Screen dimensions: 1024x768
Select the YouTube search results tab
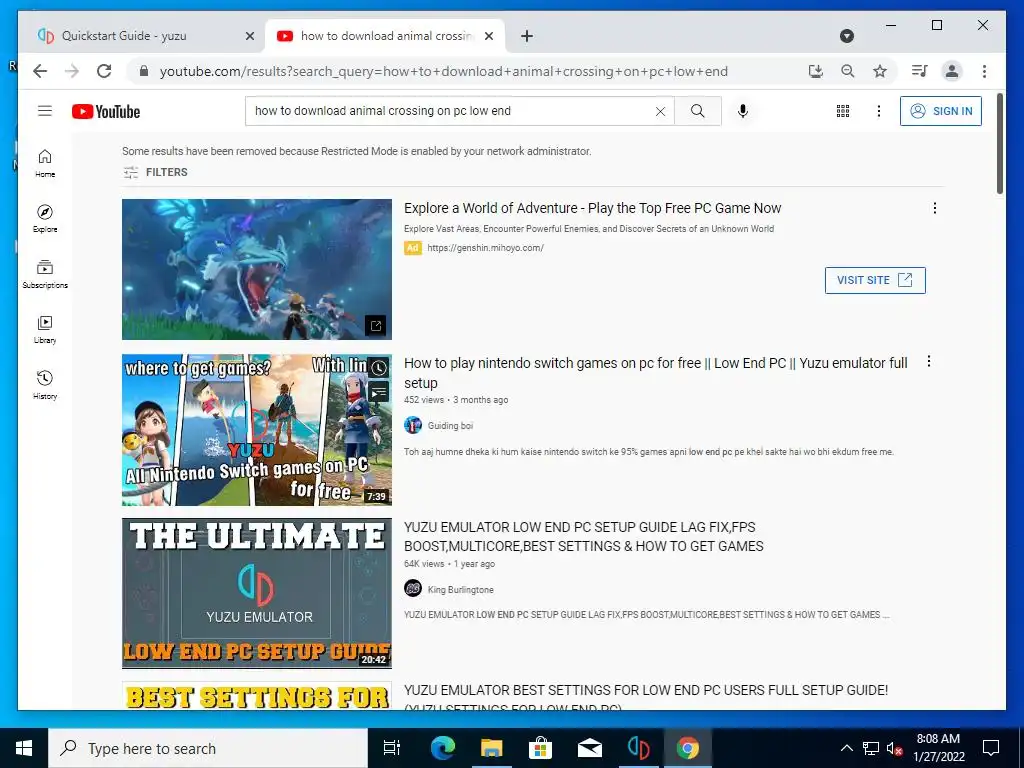pyautogui.click(x=384, y=36)
